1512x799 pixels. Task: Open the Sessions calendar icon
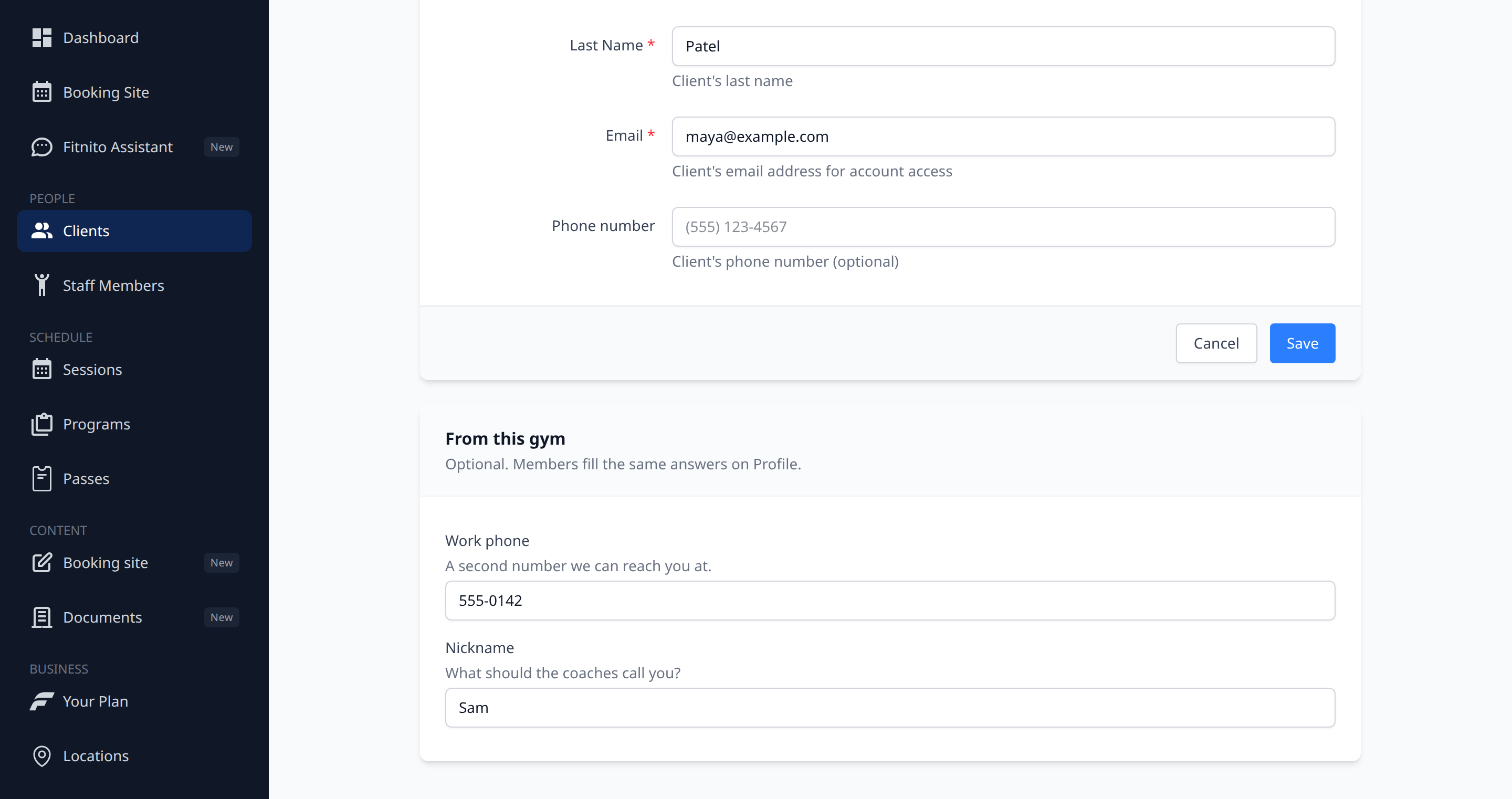(x=41, y=369)
